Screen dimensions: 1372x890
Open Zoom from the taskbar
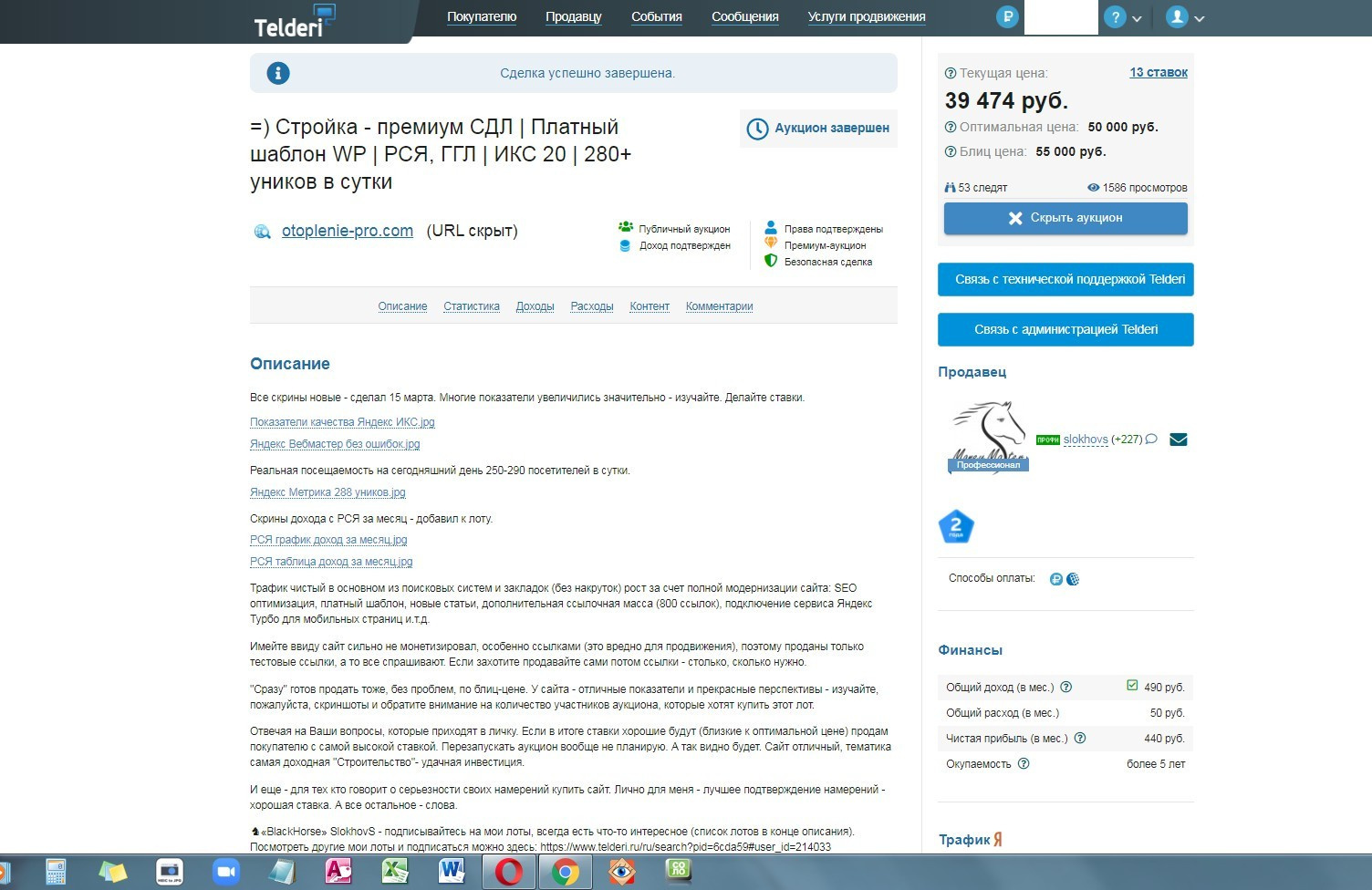225,872
